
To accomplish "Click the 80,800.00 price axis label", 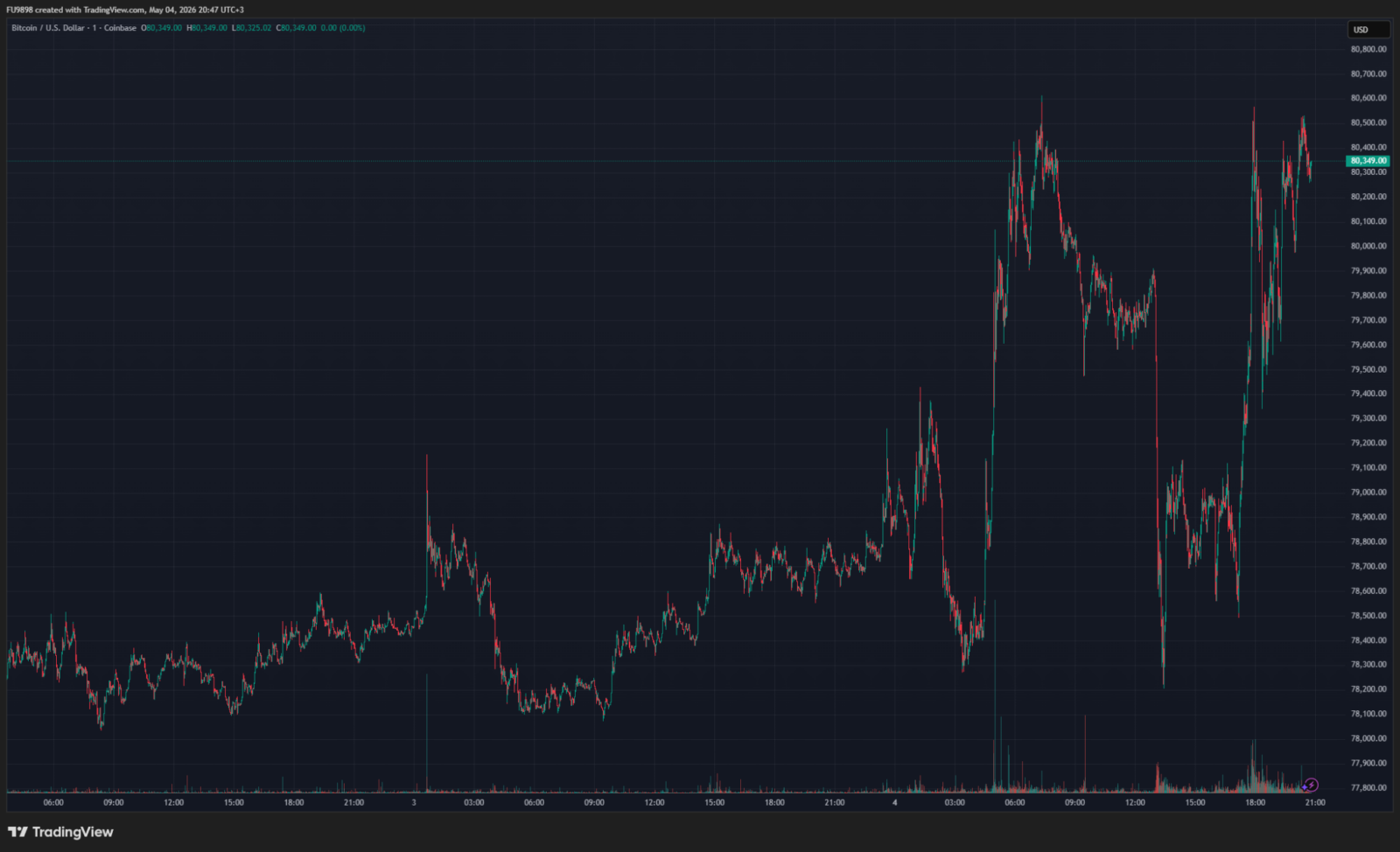I will (x=1368, y=49).
